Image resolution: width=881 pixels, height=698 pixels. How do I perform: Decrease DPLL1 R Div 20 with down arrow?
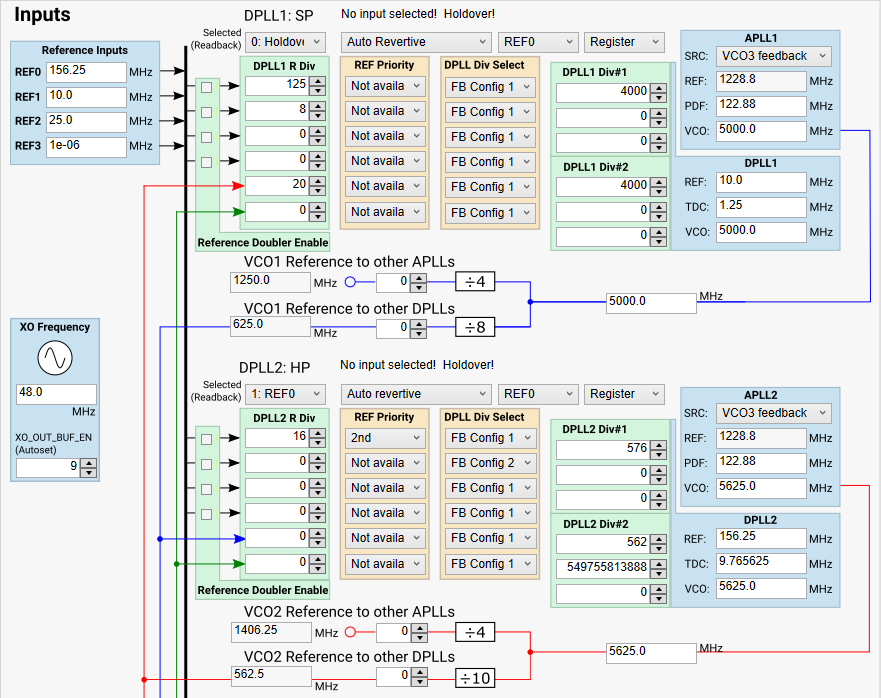[317, 190]
